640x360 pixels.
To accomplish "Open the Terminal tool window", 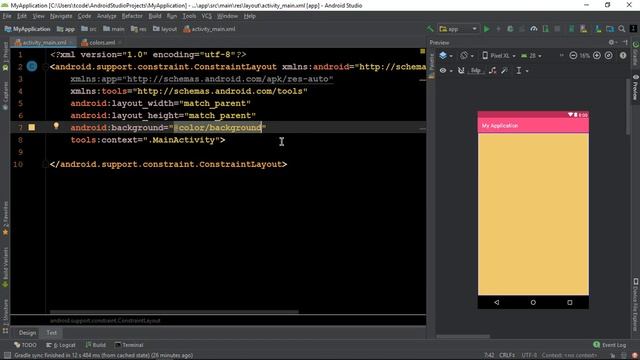I will (129, 345).
